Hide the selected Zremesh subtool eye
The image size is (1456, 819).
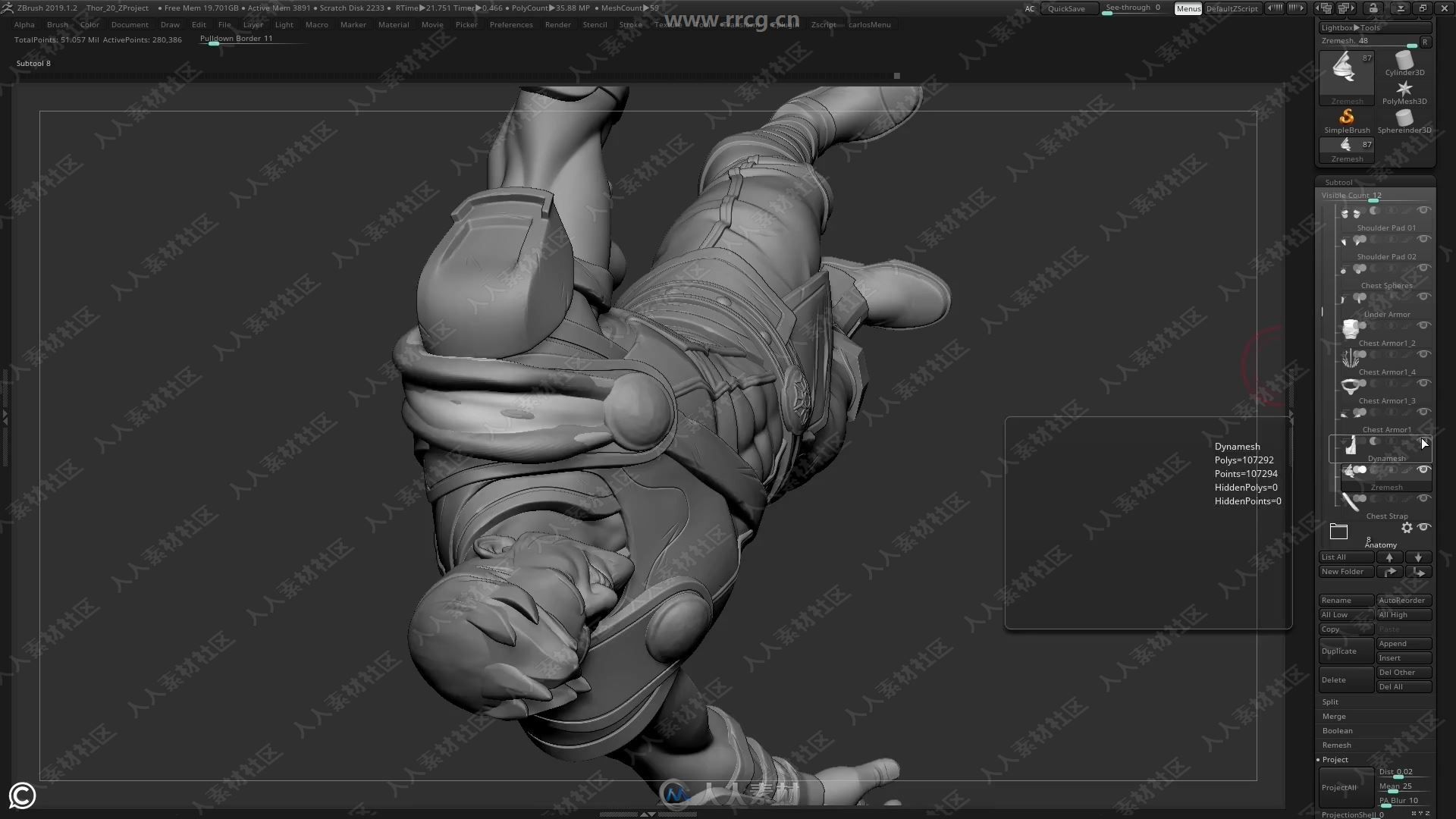pyautogui.click(x=1423, y=470)
